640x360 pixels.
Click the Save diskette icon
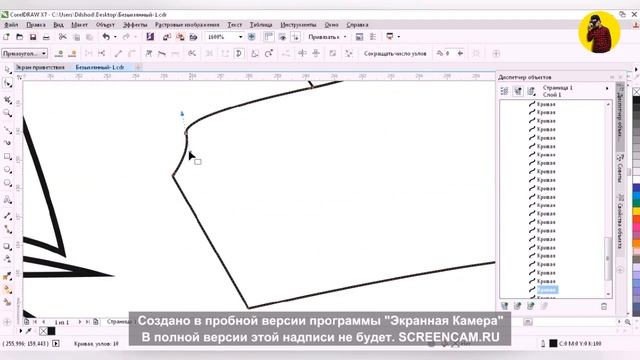click(33, 37)
